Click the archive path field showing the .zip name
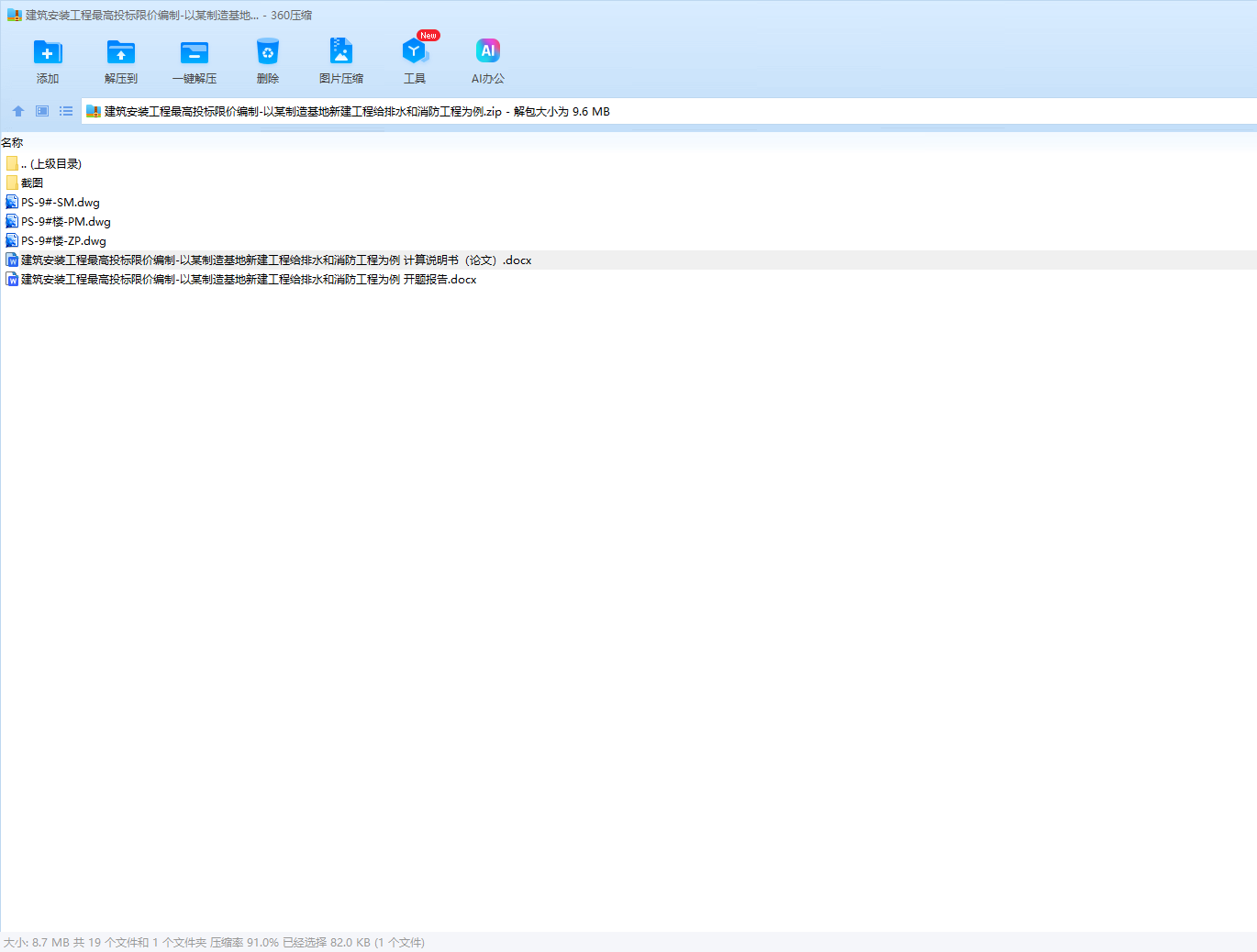This screenshot has width=1257, height=952. tap(669, 112)
